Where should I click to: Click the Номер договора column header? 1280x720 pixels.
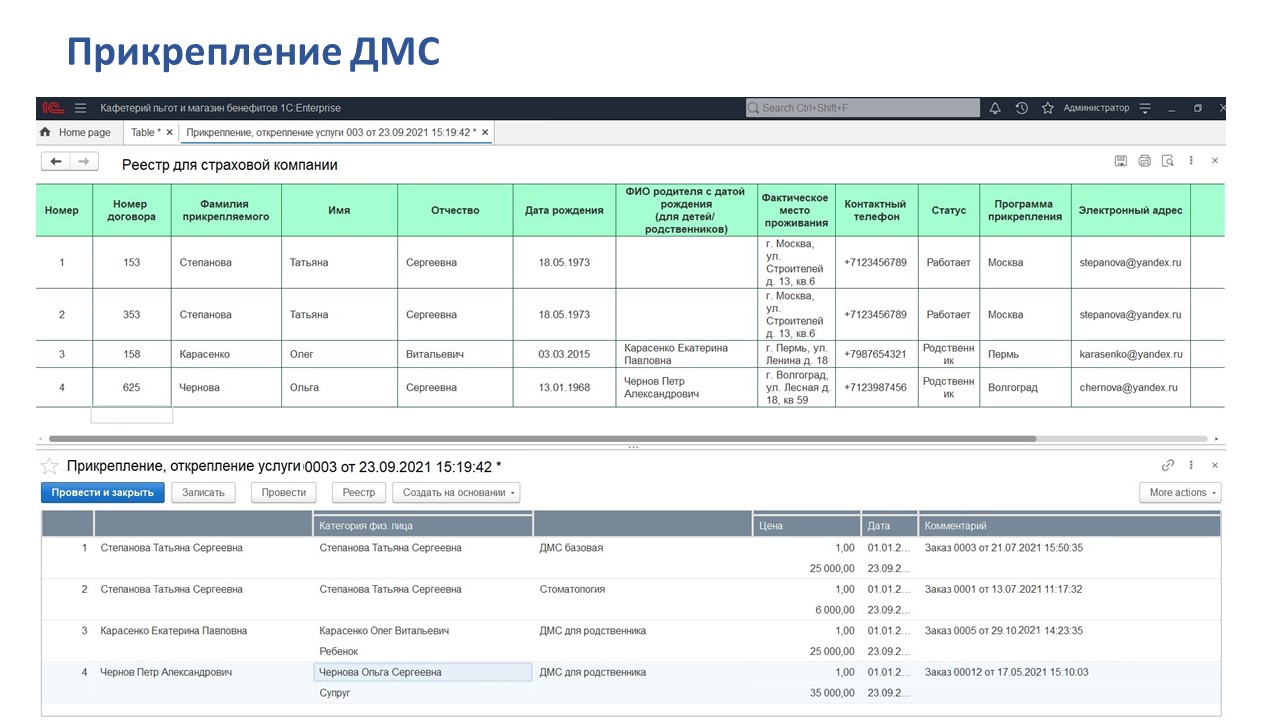pos(131,210)
